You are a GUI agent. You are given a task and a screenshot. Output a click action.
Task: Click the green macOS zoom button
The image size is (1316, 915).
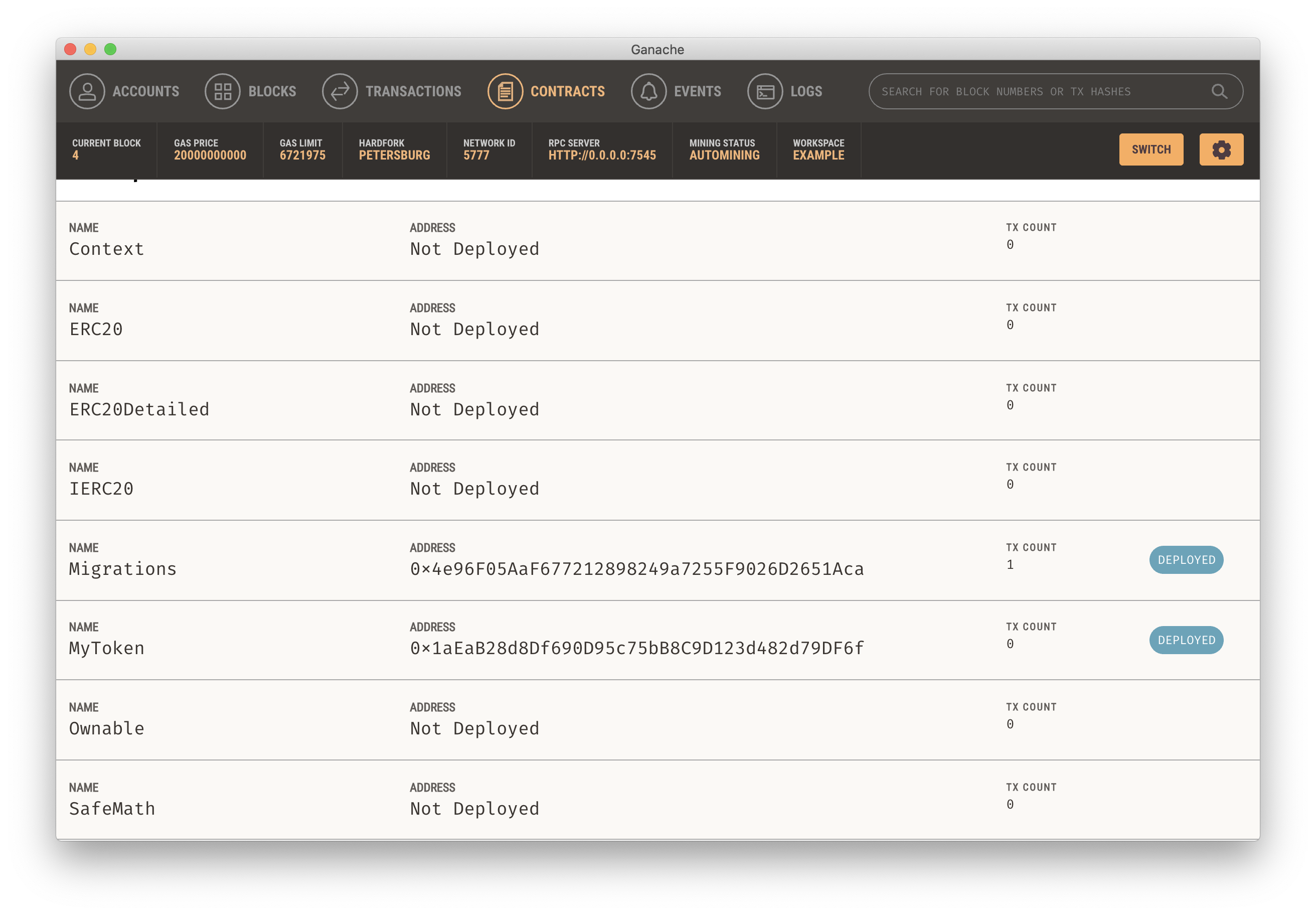(111, 49)
